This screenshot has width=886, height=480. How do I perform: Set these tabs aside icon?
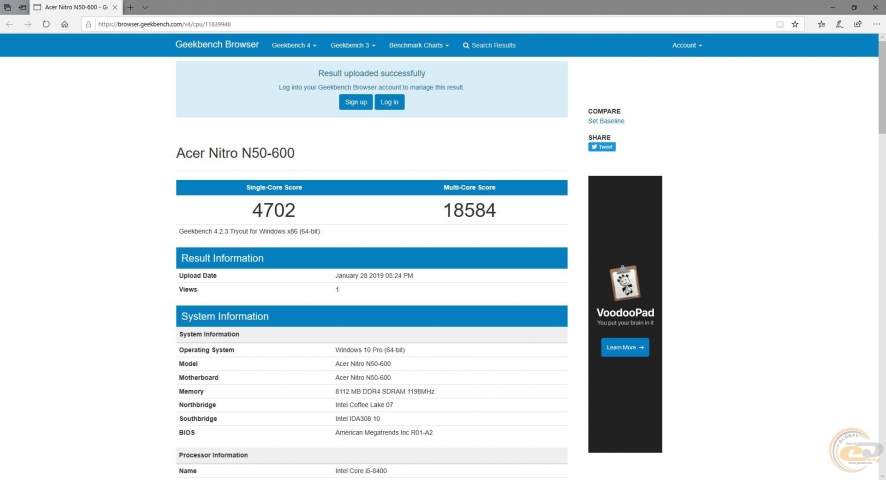[22, 7]
